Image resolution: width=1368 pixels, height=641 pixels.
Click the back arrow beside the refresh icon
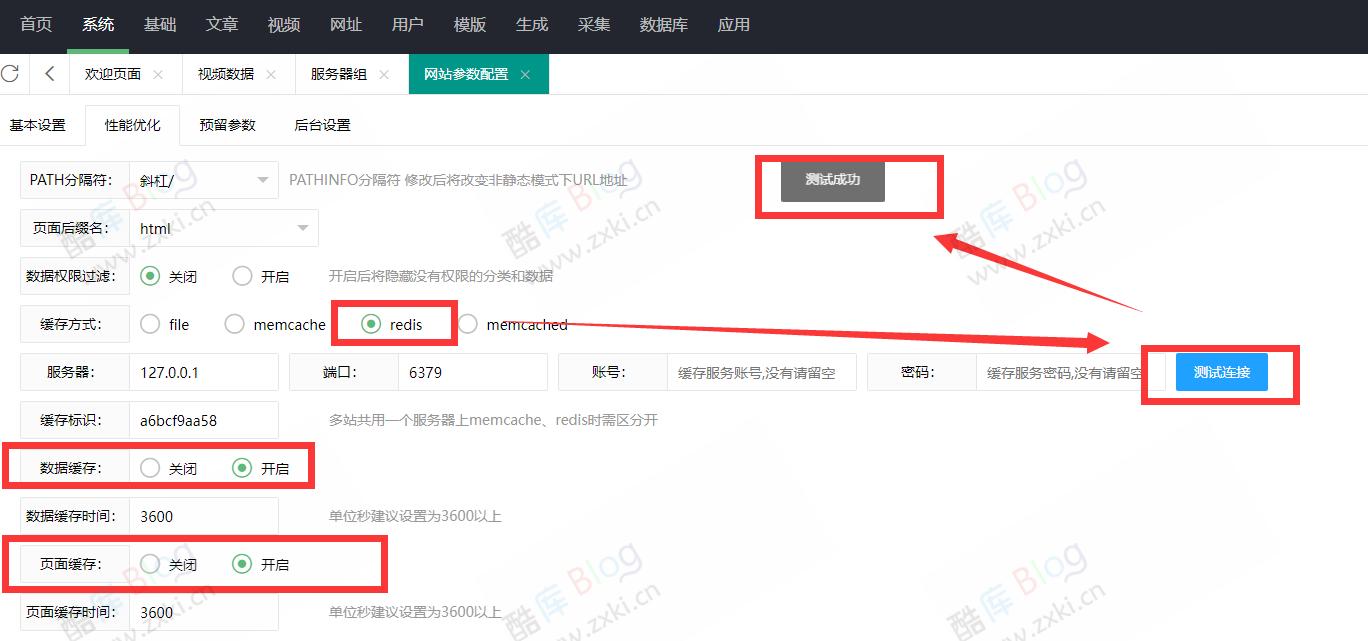(48, 73)
